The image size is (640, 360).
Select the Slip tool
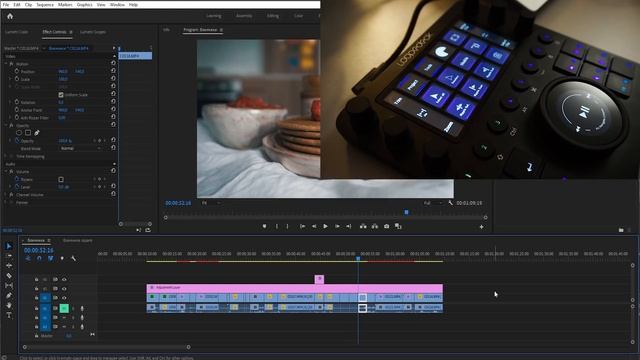coord(9,286)
